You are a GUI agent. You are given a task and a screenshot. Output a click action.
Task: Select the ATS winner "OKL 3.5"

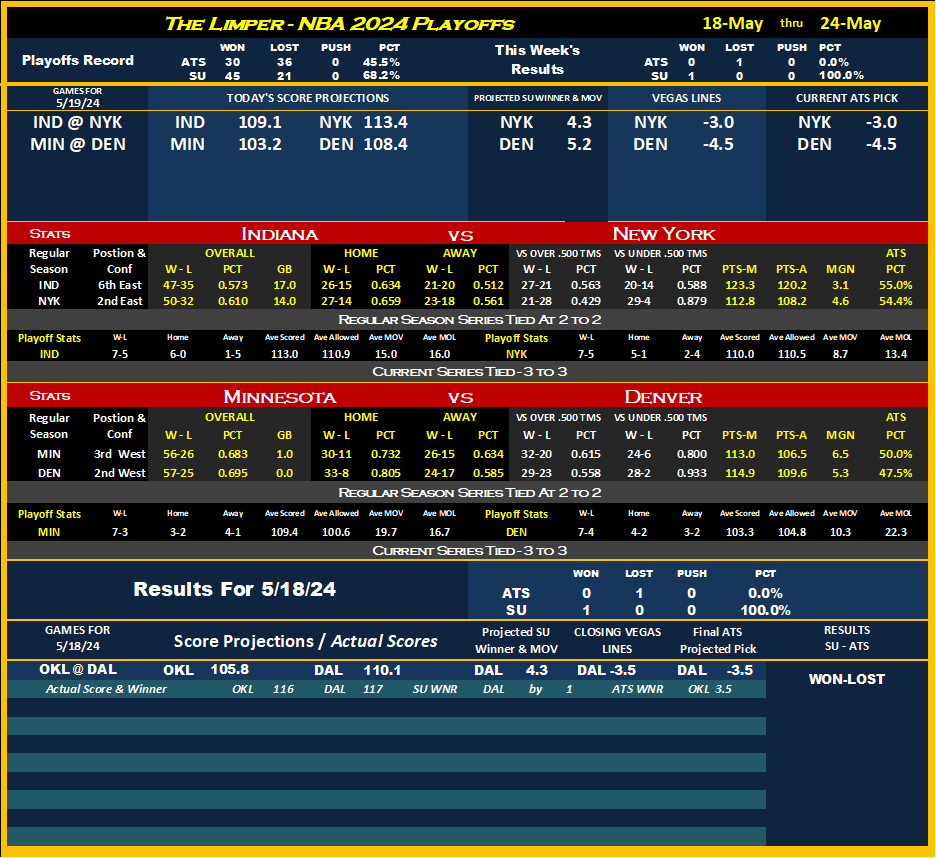click(x=710, y=690)
